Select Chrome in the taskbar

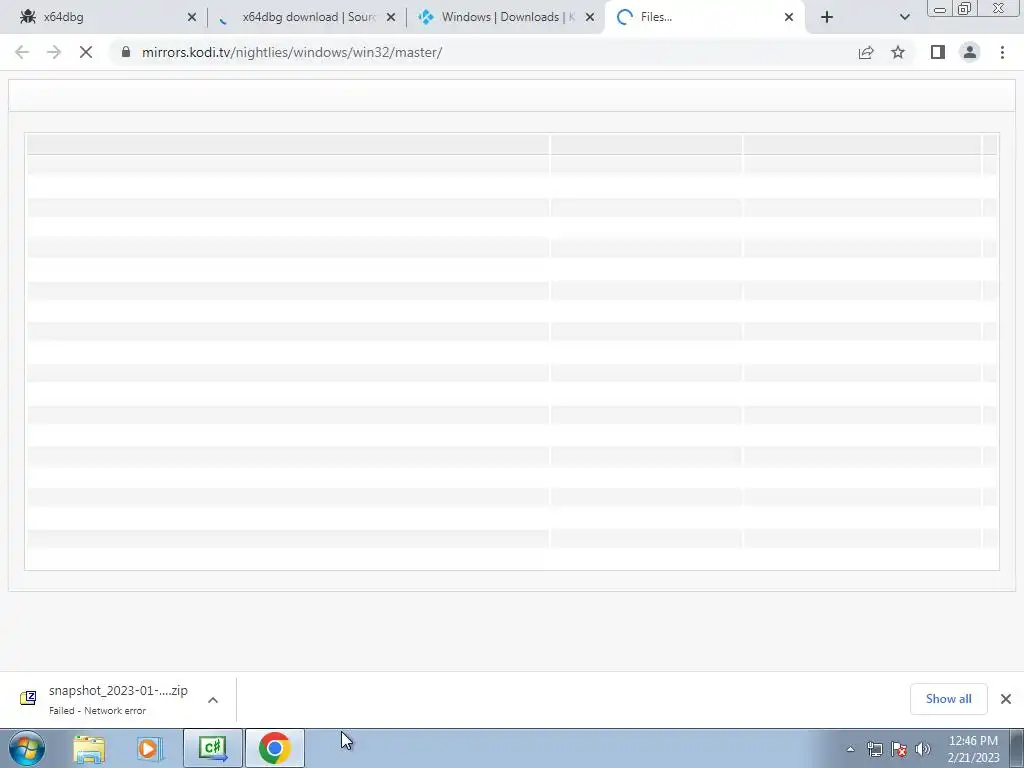point(274,748)
